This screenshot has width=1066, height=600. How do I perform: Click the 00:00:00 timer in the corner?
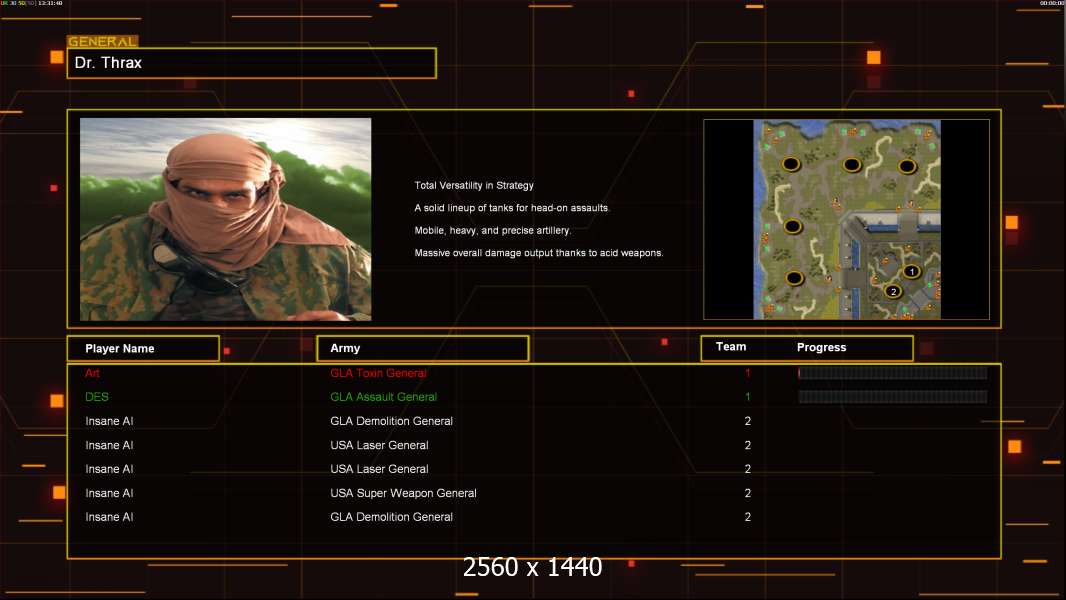point(1052,3)
